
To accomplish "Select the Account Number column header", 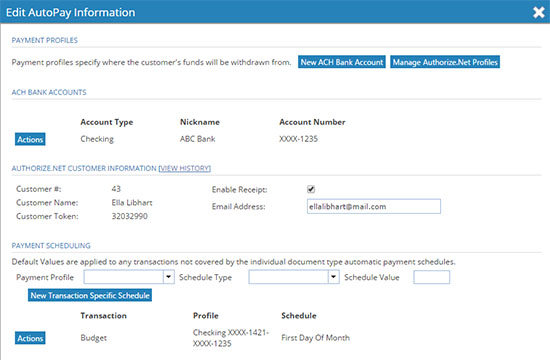I will click(312, 122).
